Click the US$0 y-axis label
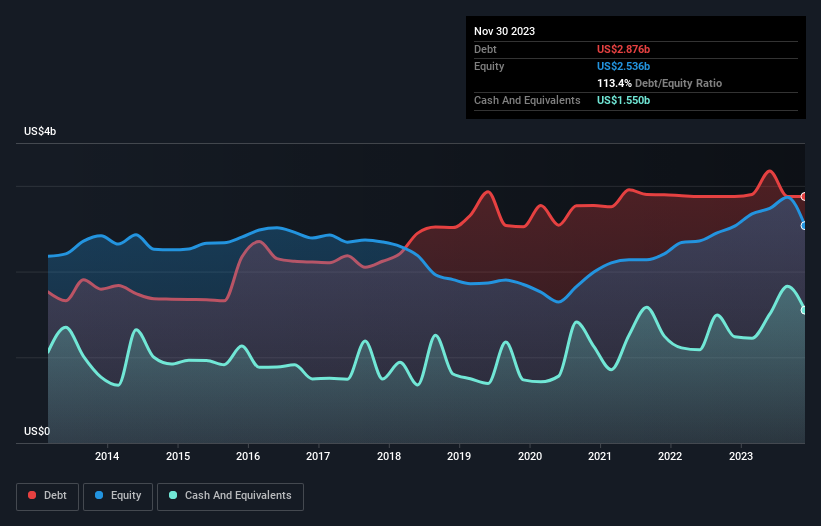 pos(37,431)
